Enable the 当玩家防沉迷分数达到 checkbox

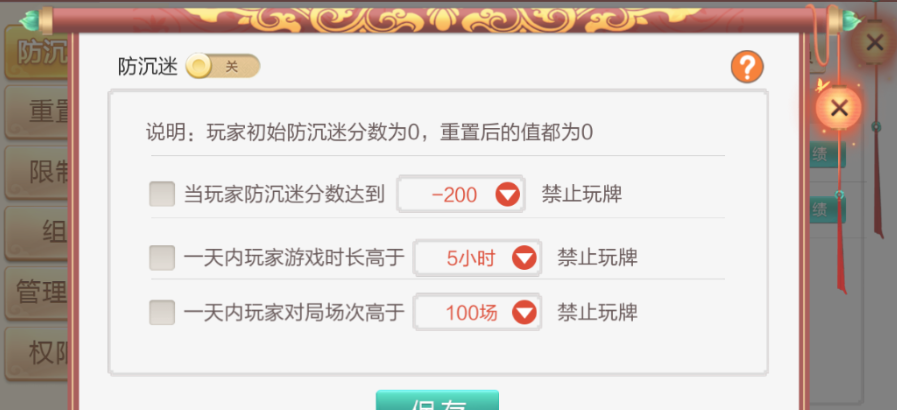162,194
